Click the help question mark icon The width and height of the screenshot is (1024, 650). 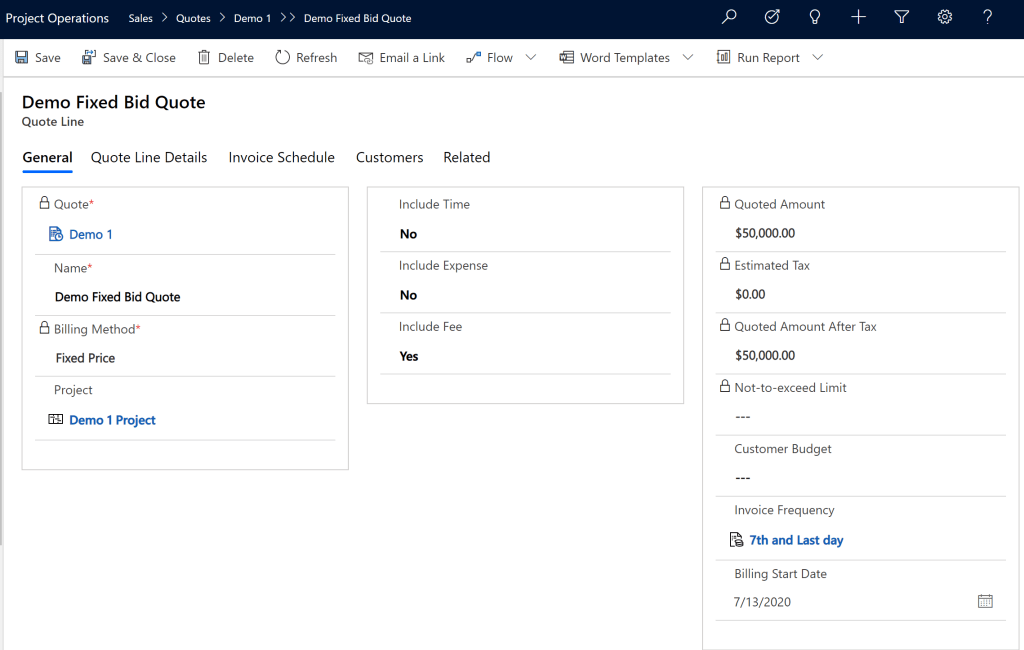coord(987,17)
